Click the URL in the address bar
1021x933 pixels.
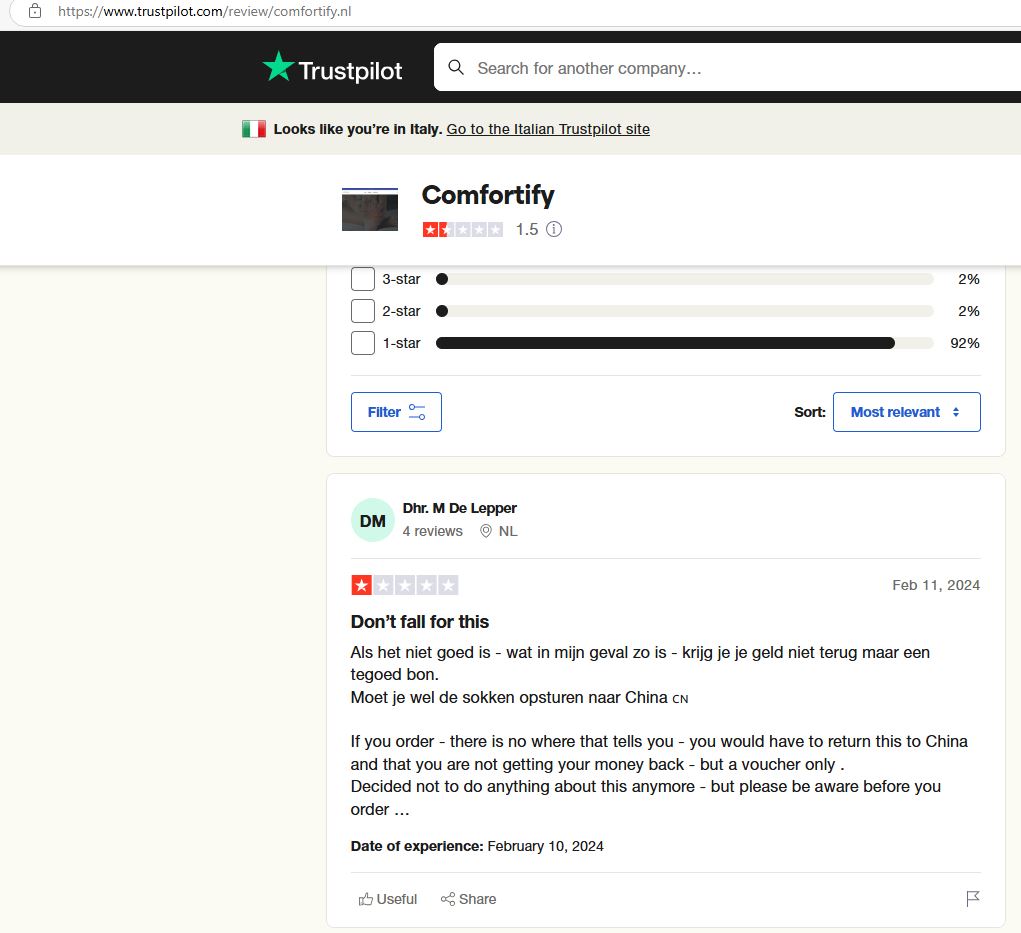click(x=204, y=11)
